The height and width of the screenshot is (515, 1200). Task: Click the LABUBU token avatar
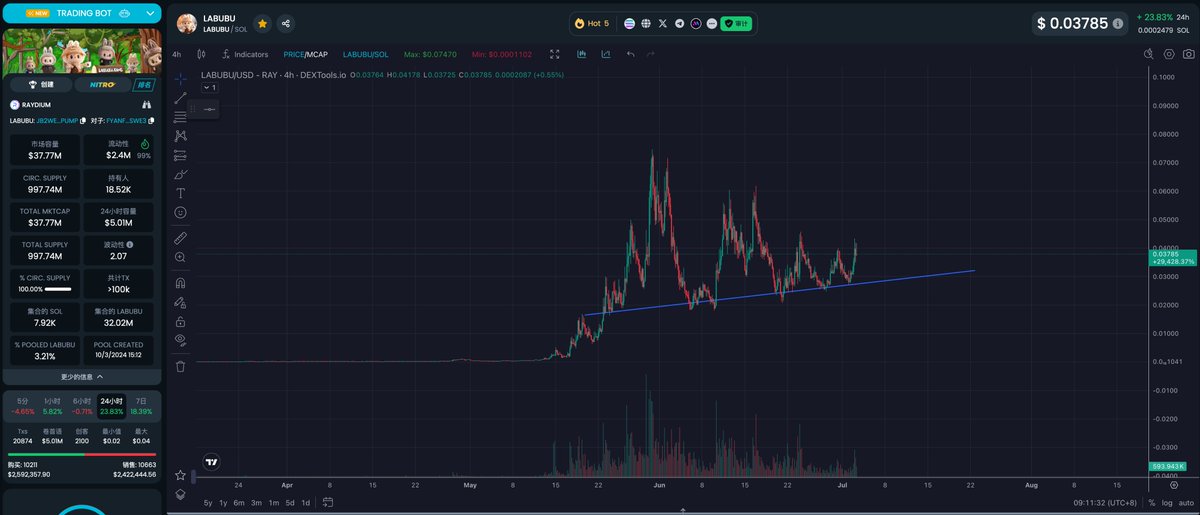coord(187,23)
